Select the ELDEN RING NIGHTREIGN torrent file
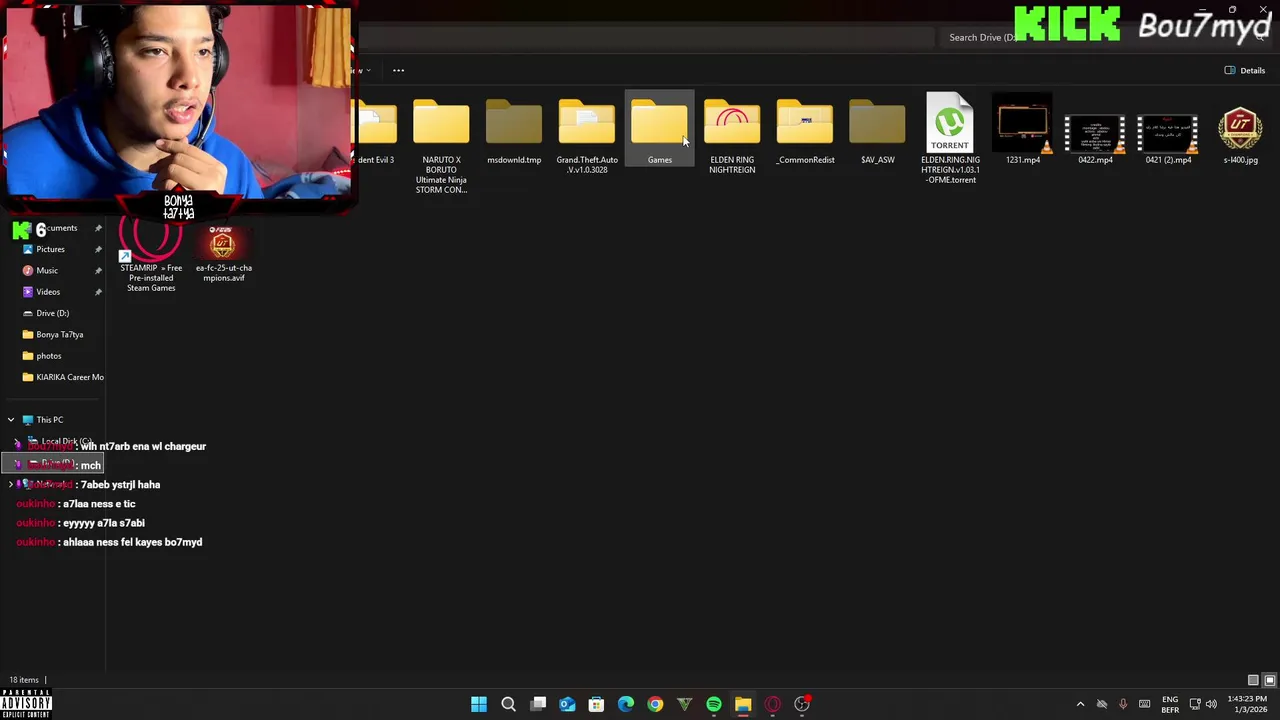Viewport: 1280px width, 720px height. click(x=950, y=140)
